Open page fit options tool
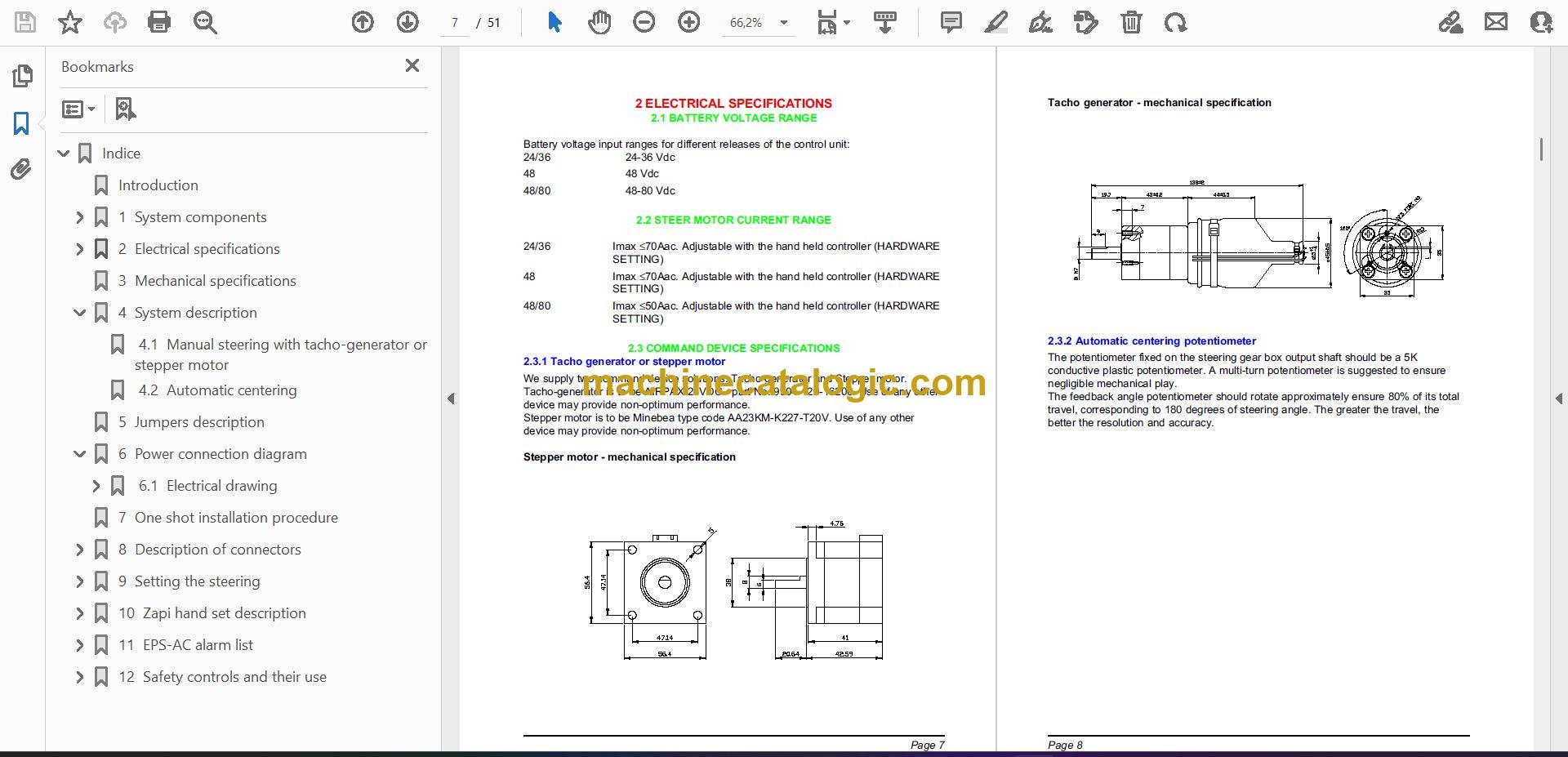This screenshot has width=1568, height=757. (x=833, y=22)
